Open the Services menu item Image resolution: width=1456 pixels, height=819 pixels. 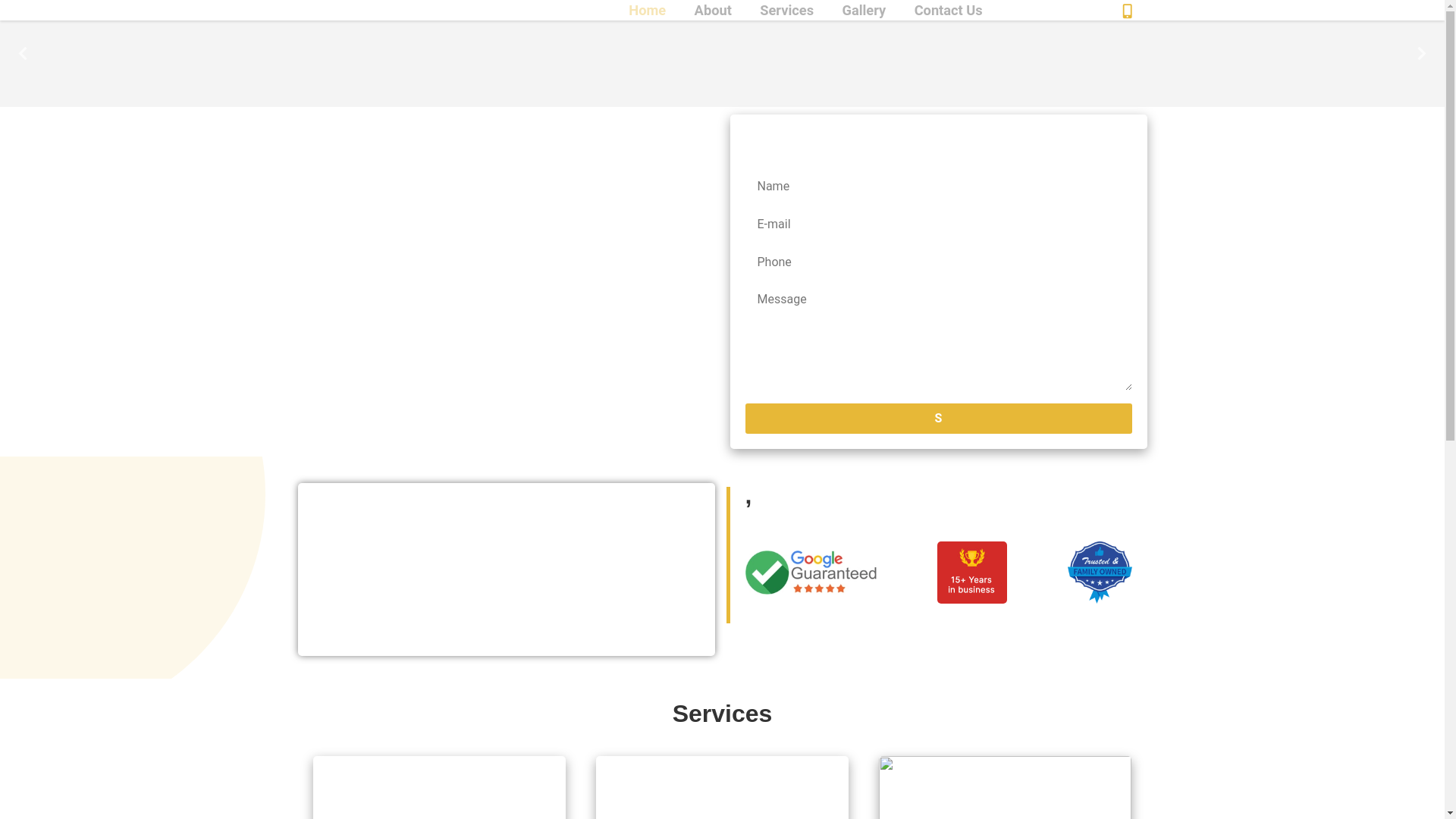[786, 11]
